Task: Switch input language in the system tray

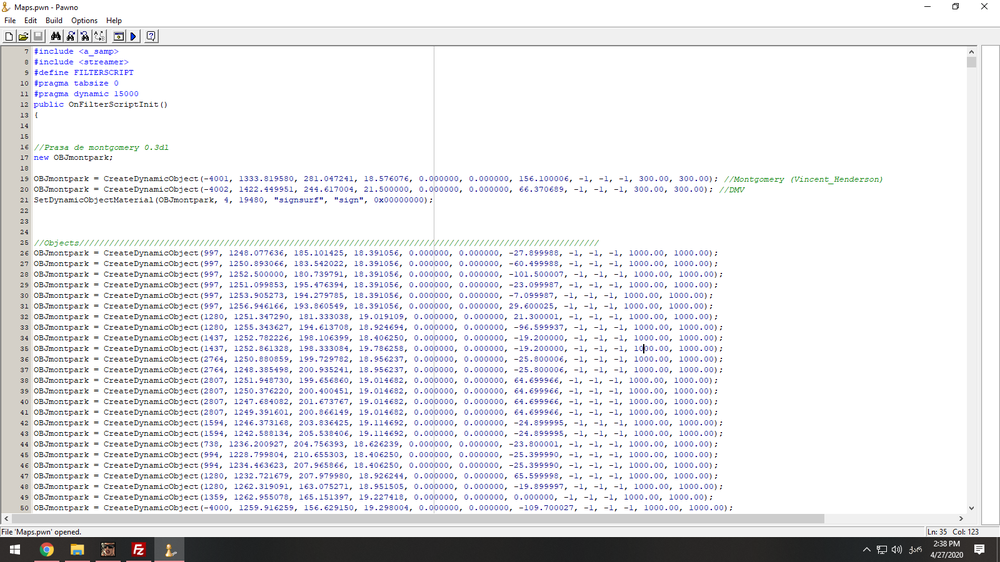Action: point(915,549)
